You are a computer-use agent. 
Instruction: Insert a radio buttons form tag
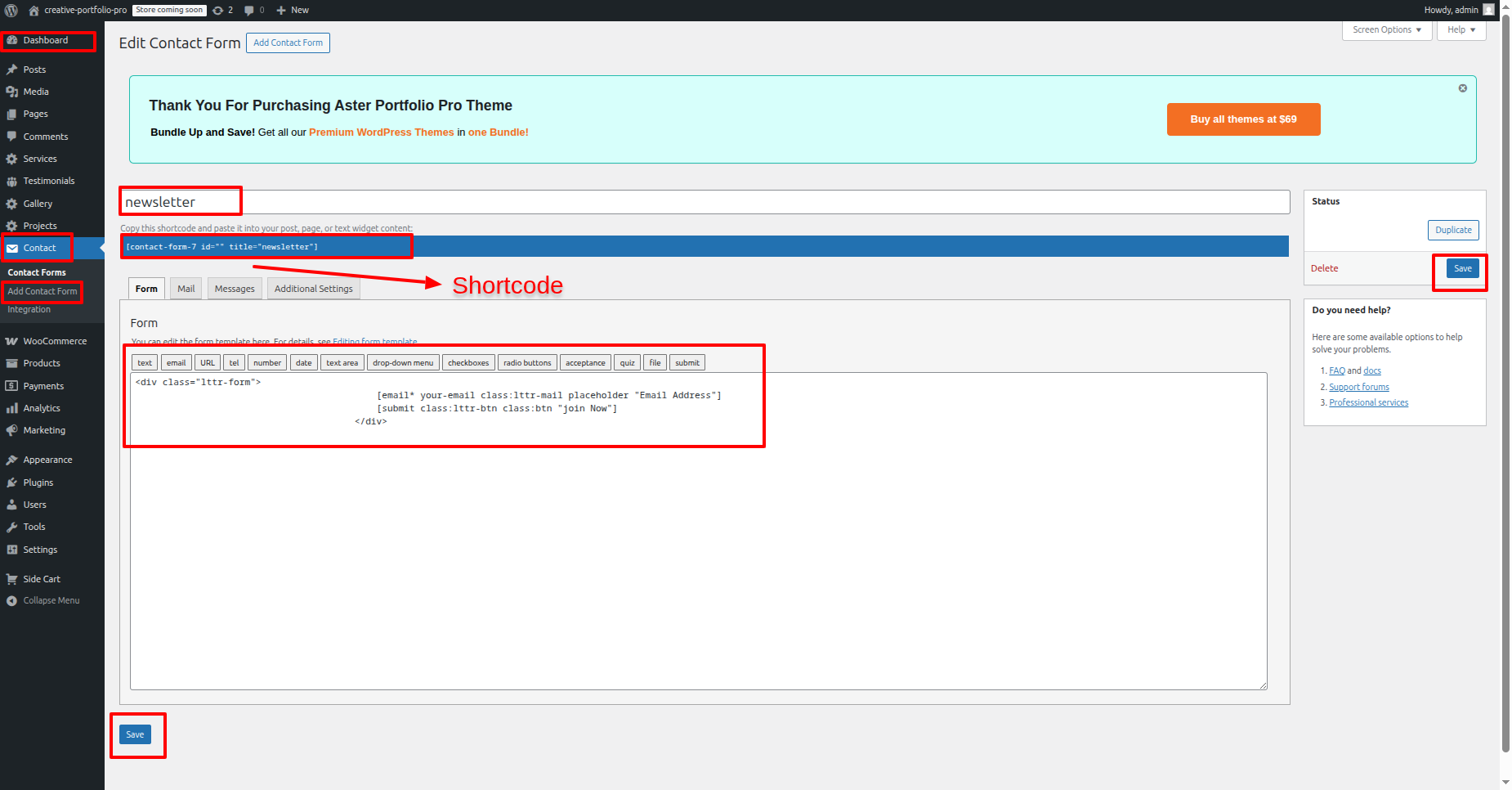click(x=526, y=362)
